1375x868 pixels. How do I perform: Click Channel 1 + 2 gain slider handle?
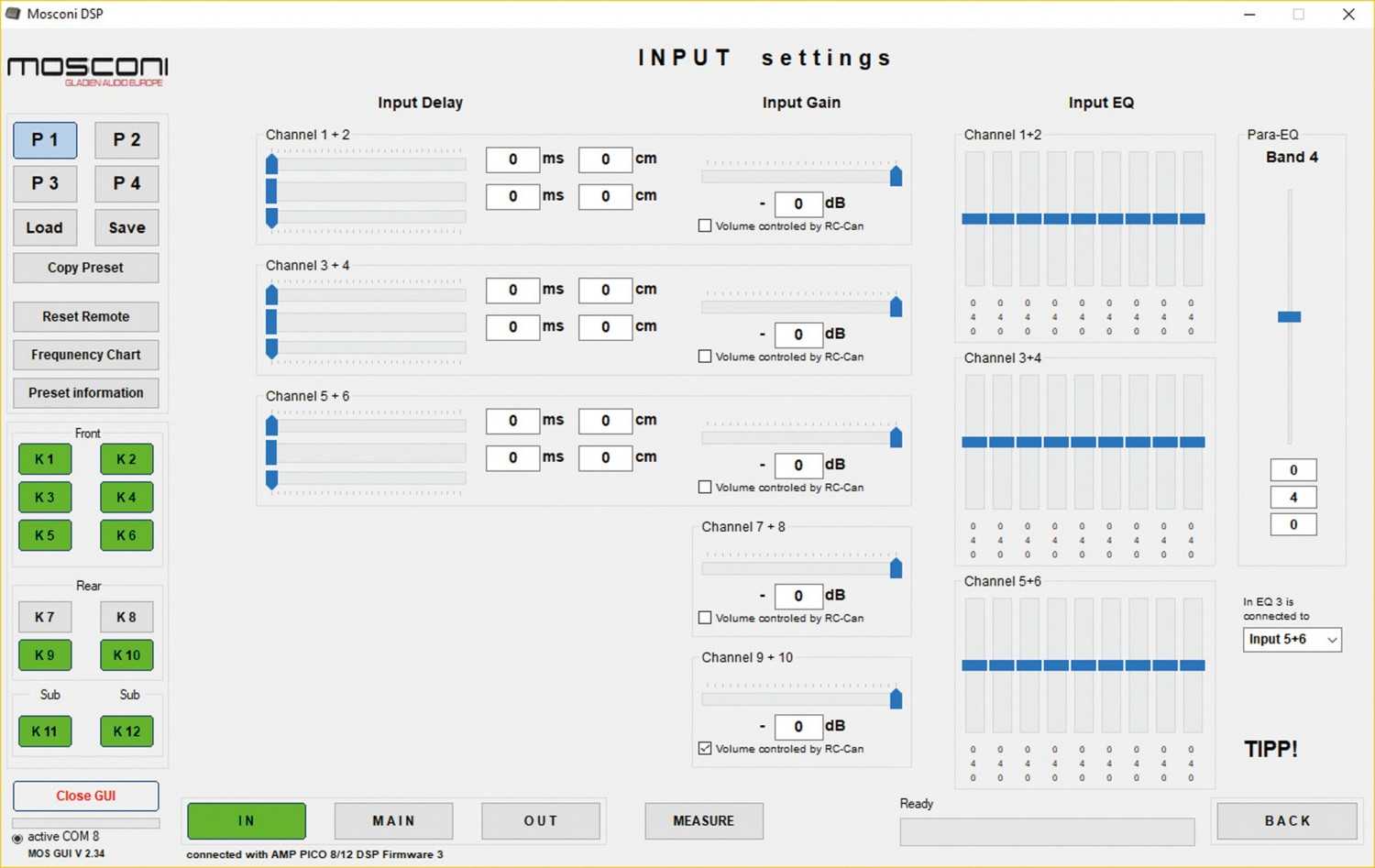coord(896,175)
